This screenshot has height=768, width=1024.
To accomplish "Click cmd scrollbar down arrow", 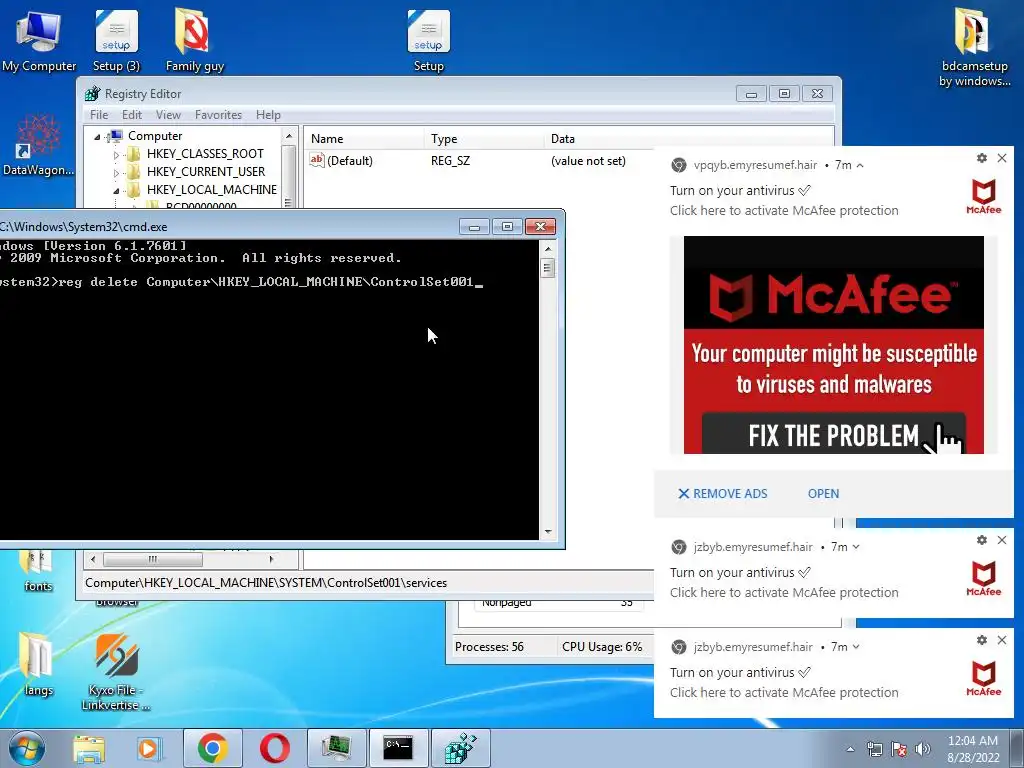I will [548, 532].
